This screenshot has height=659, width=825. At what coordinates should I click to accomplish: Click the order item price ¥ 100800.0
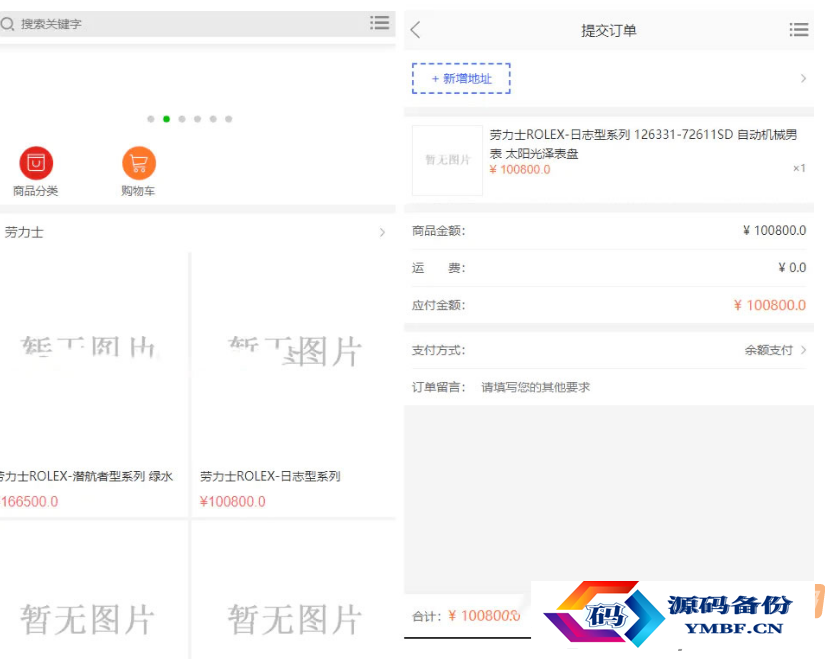click(x=520, y=169)
